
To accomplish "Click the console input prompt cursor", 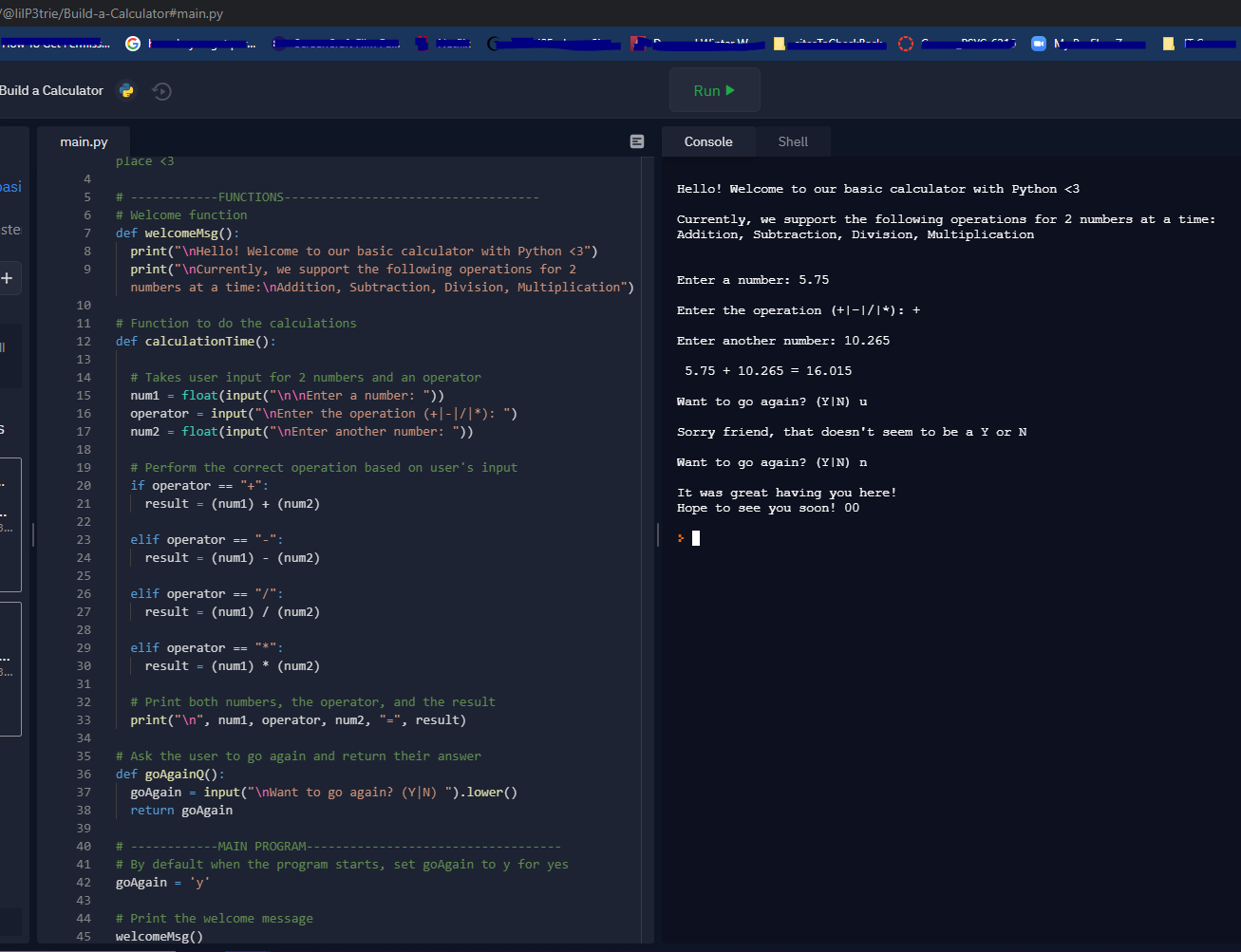I will pos(696,537).
